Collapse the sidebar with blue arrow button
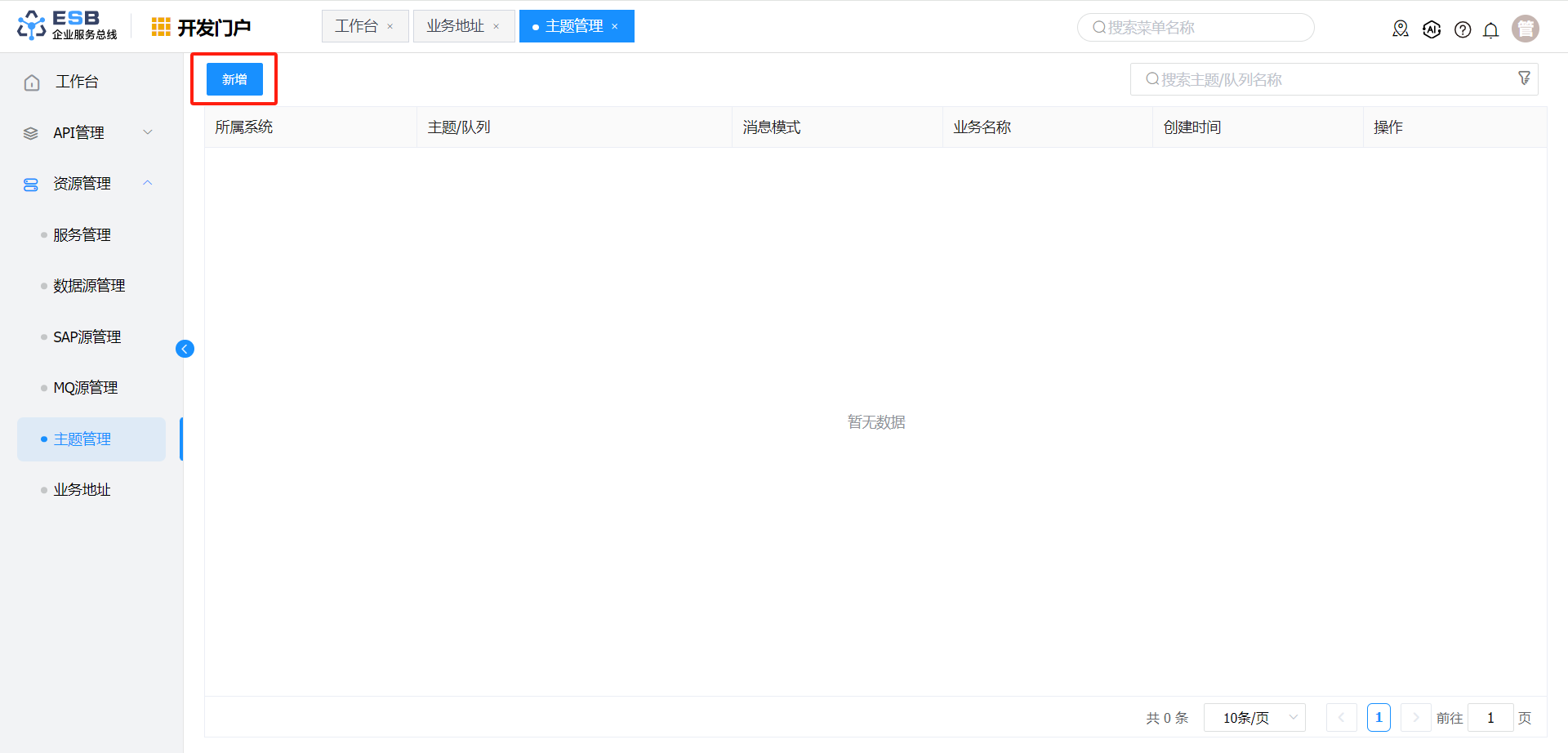Viewport: 1568px width, 753px height. coord(185,349)
